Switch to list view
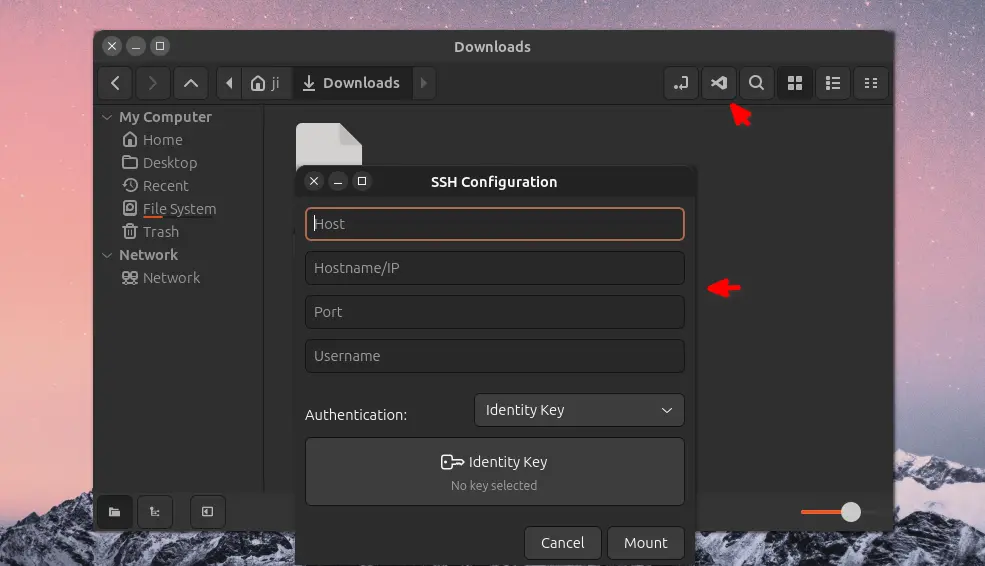985x566 pixels. [x=832, y=83]
